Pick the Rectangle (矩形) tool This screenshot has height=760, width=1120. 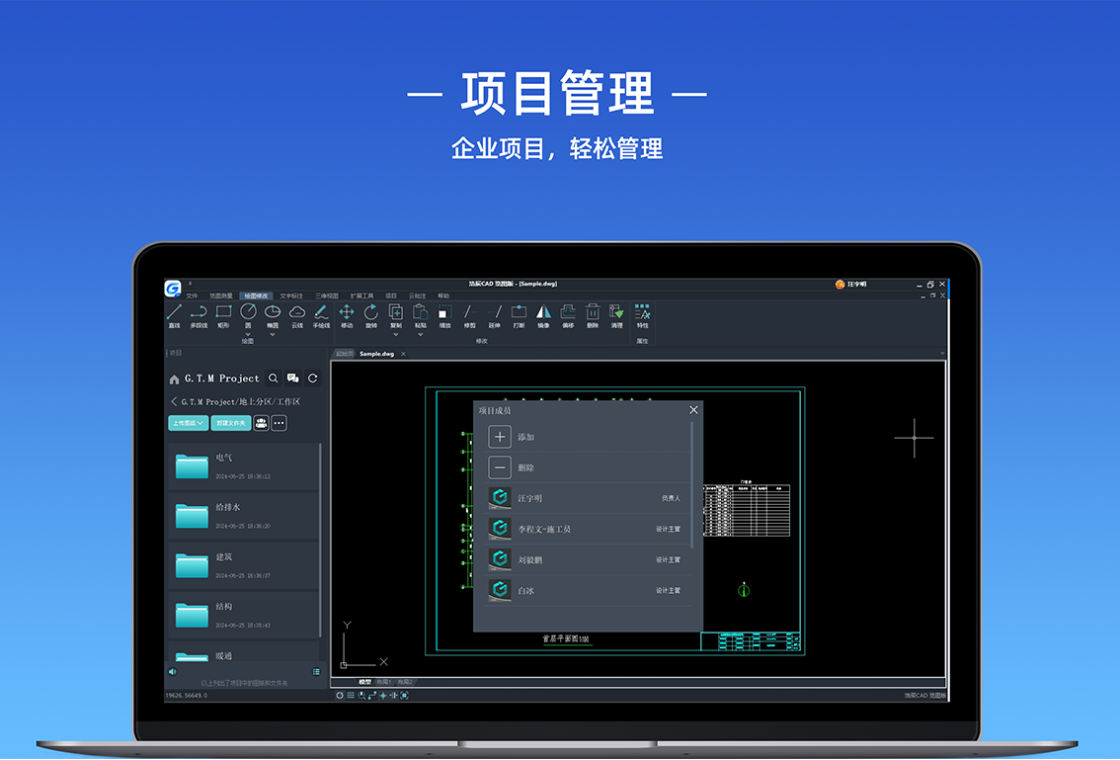[x=224, y=315]
